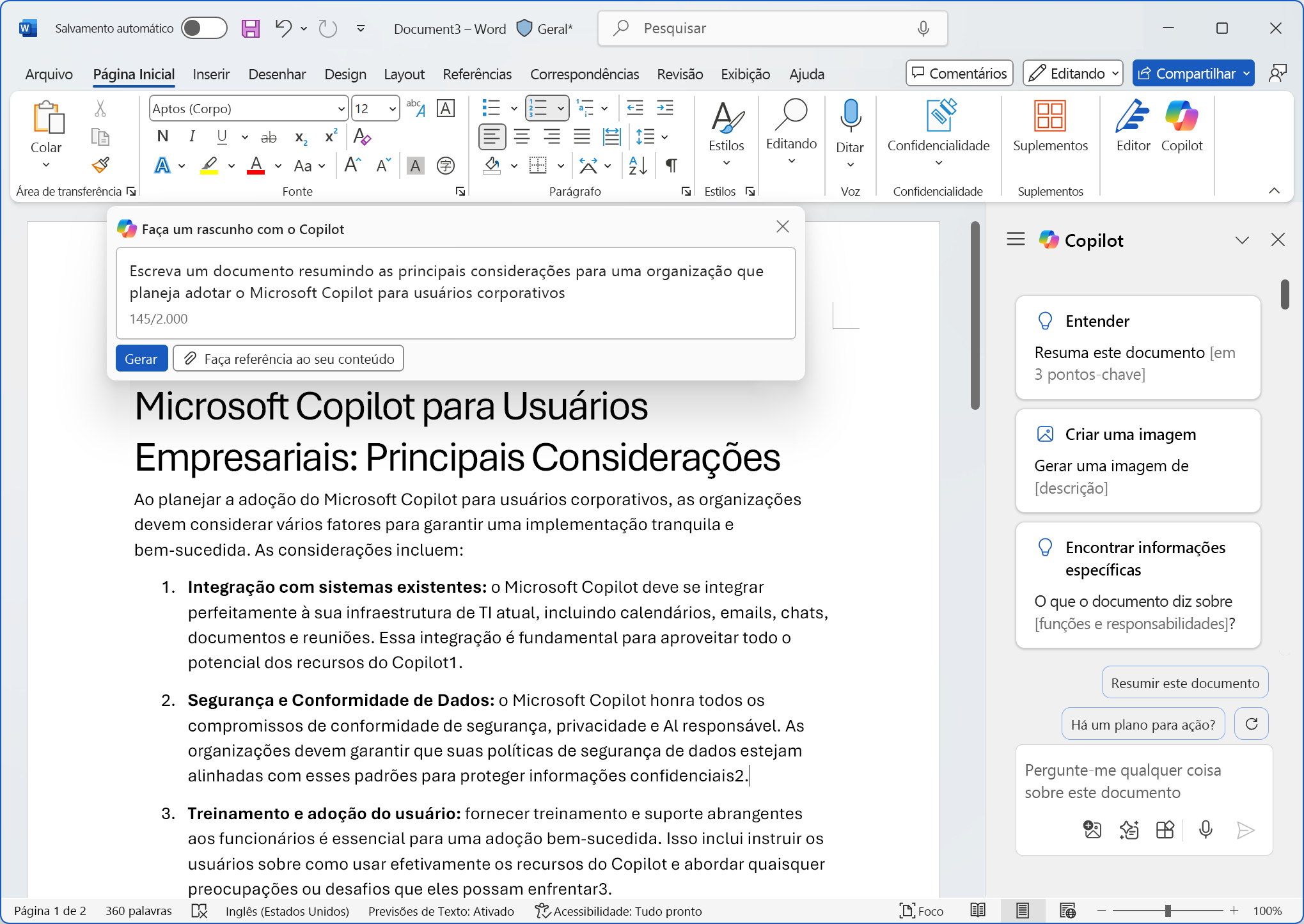
Task: Open the Editor proofing tool
Action: tap(1133, 127)
